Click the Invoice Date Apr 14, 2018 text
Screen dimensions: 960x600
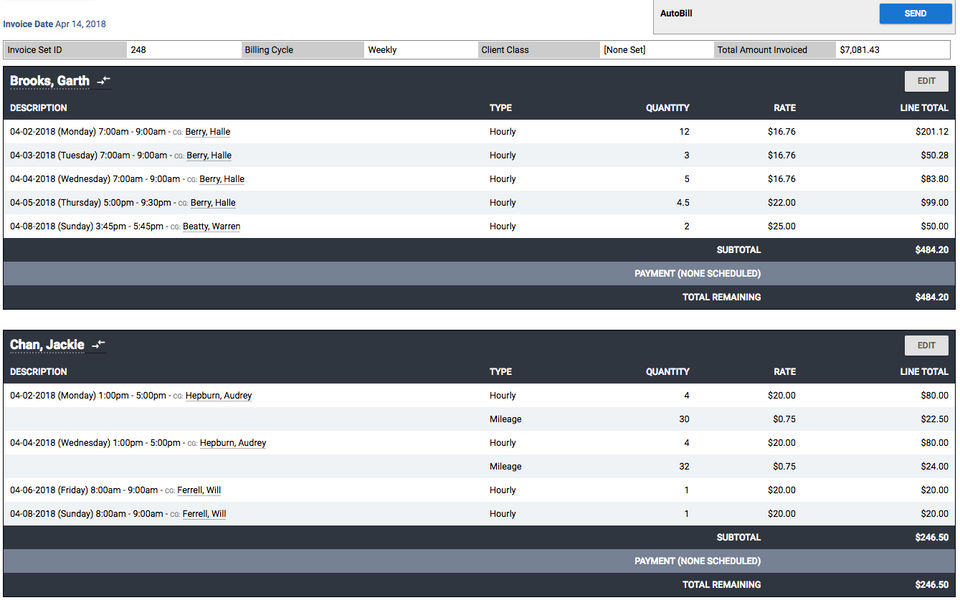pyautogui.click(x=54, y=24)
